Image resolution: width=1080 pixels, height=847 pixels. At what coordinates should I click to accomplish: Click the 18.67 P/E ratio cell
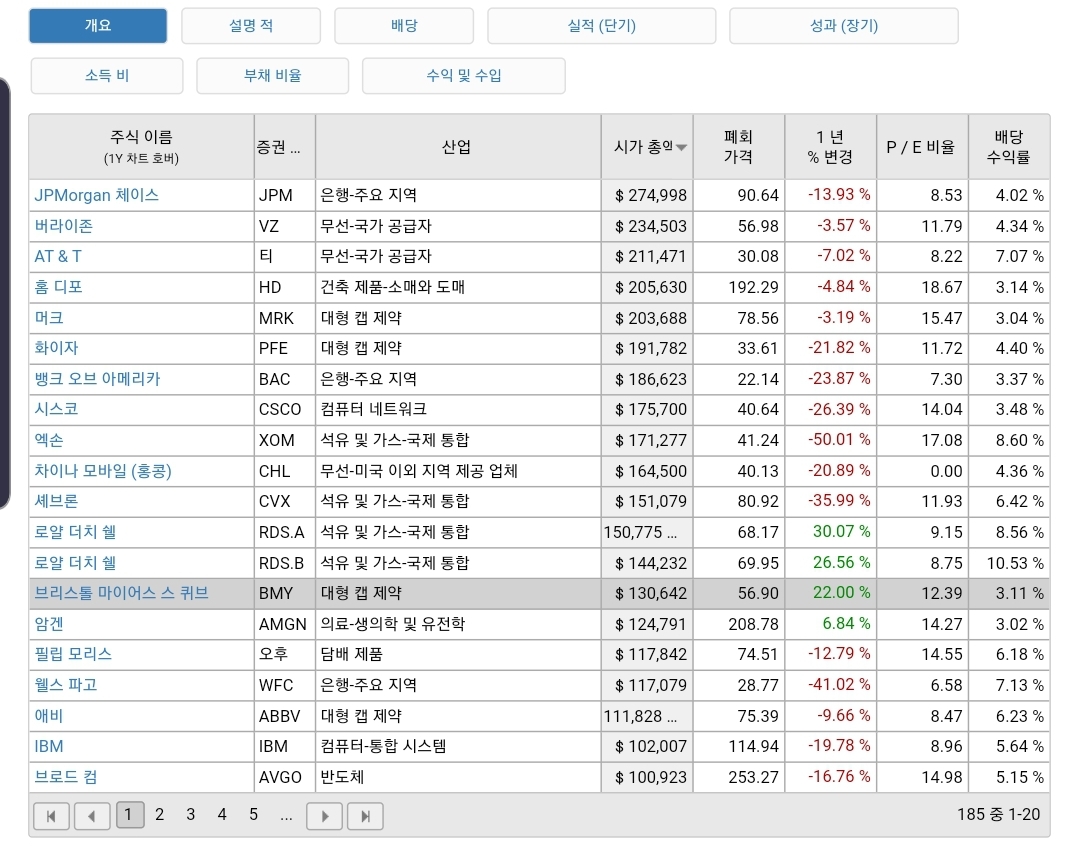(922, 287)
